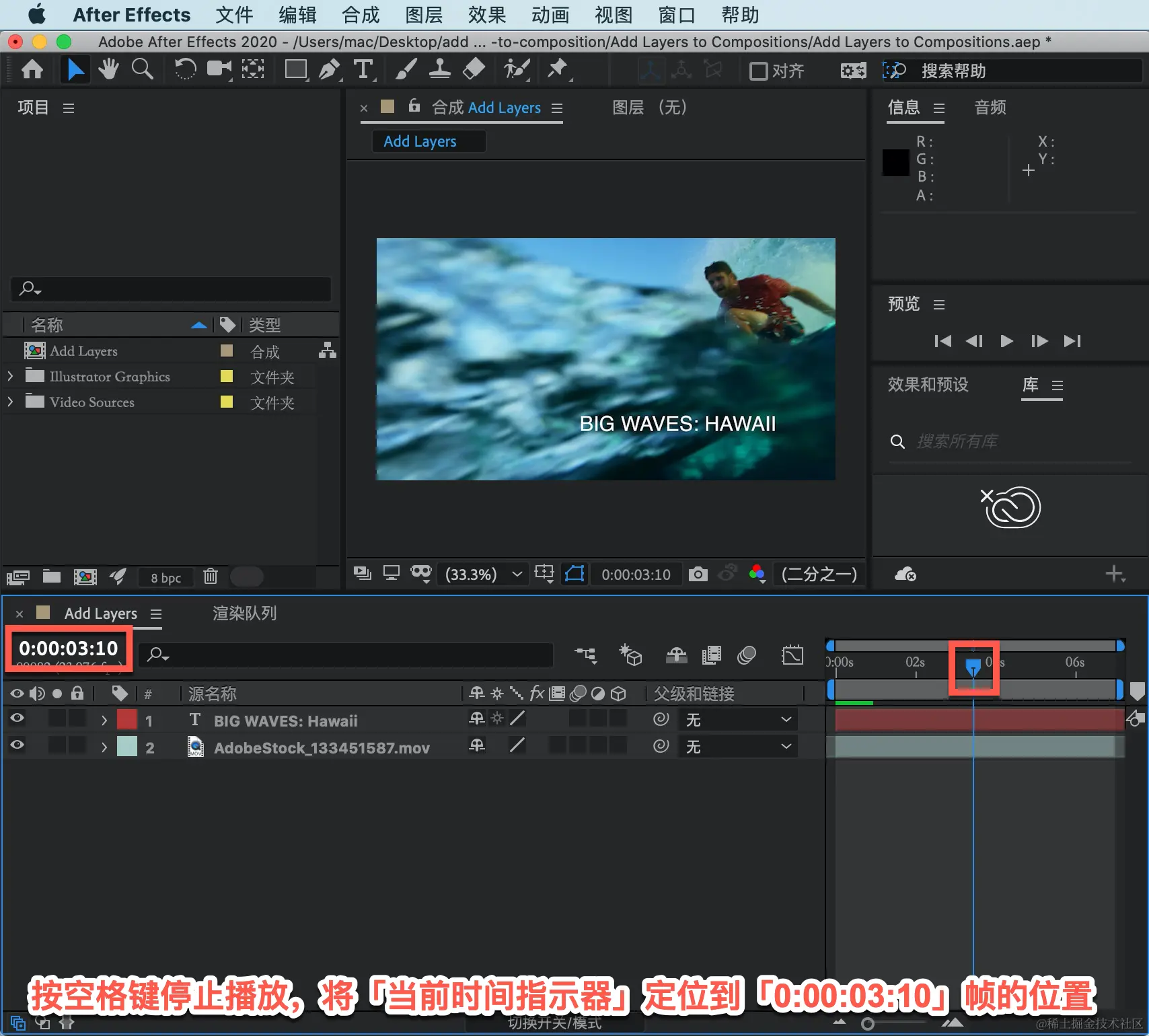This screenshot has height=1036, width=1149.
Task: Expand the Video Sources folder
Action: coord(10,402)
